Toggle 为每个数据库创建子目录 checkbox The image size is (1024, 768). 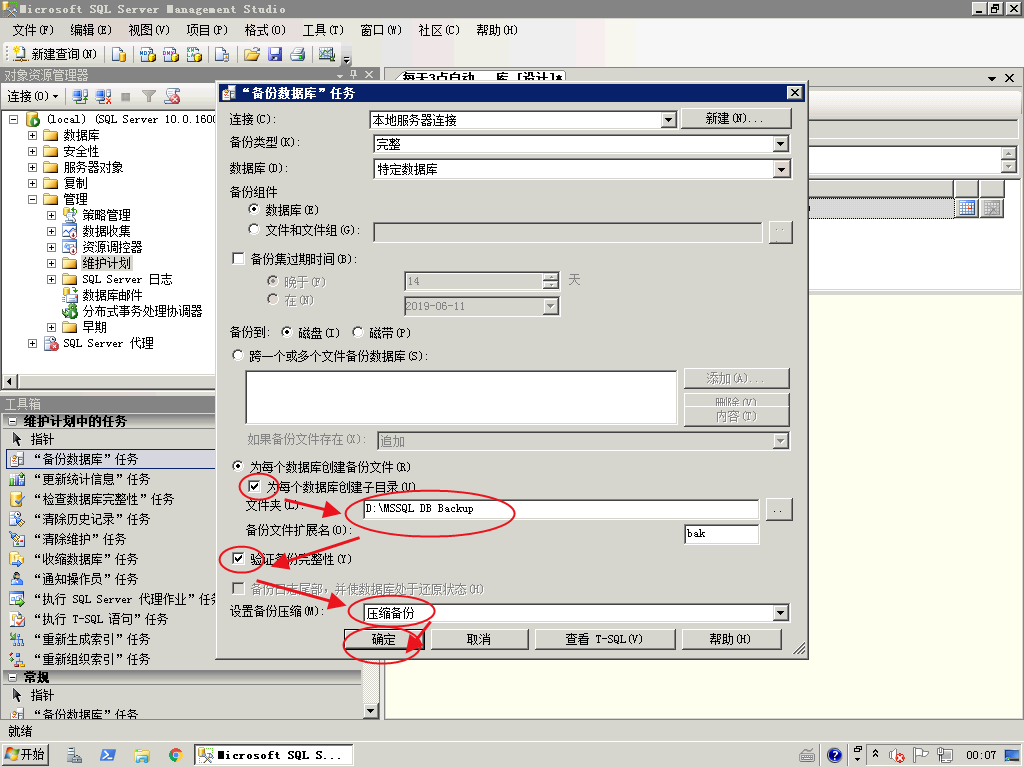[x=255, y=487]
